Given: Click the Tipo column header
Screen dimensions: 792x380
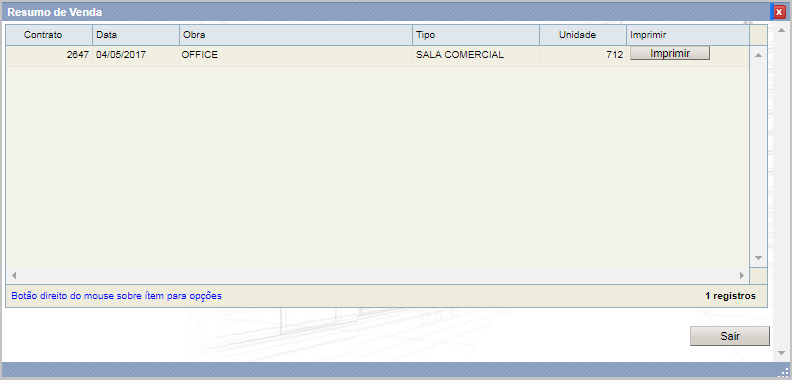Looking at the screenshot, I should [x=476, y=35].
